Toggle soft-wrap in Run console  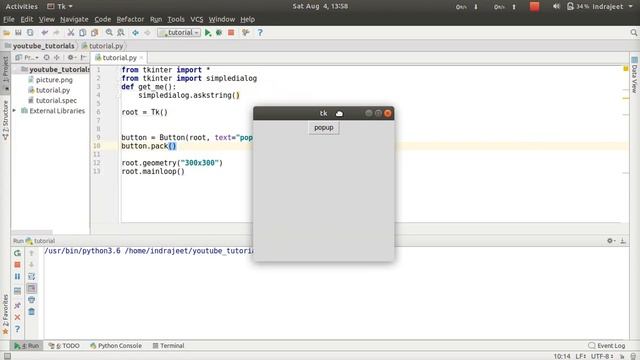[x=31, y=276]
